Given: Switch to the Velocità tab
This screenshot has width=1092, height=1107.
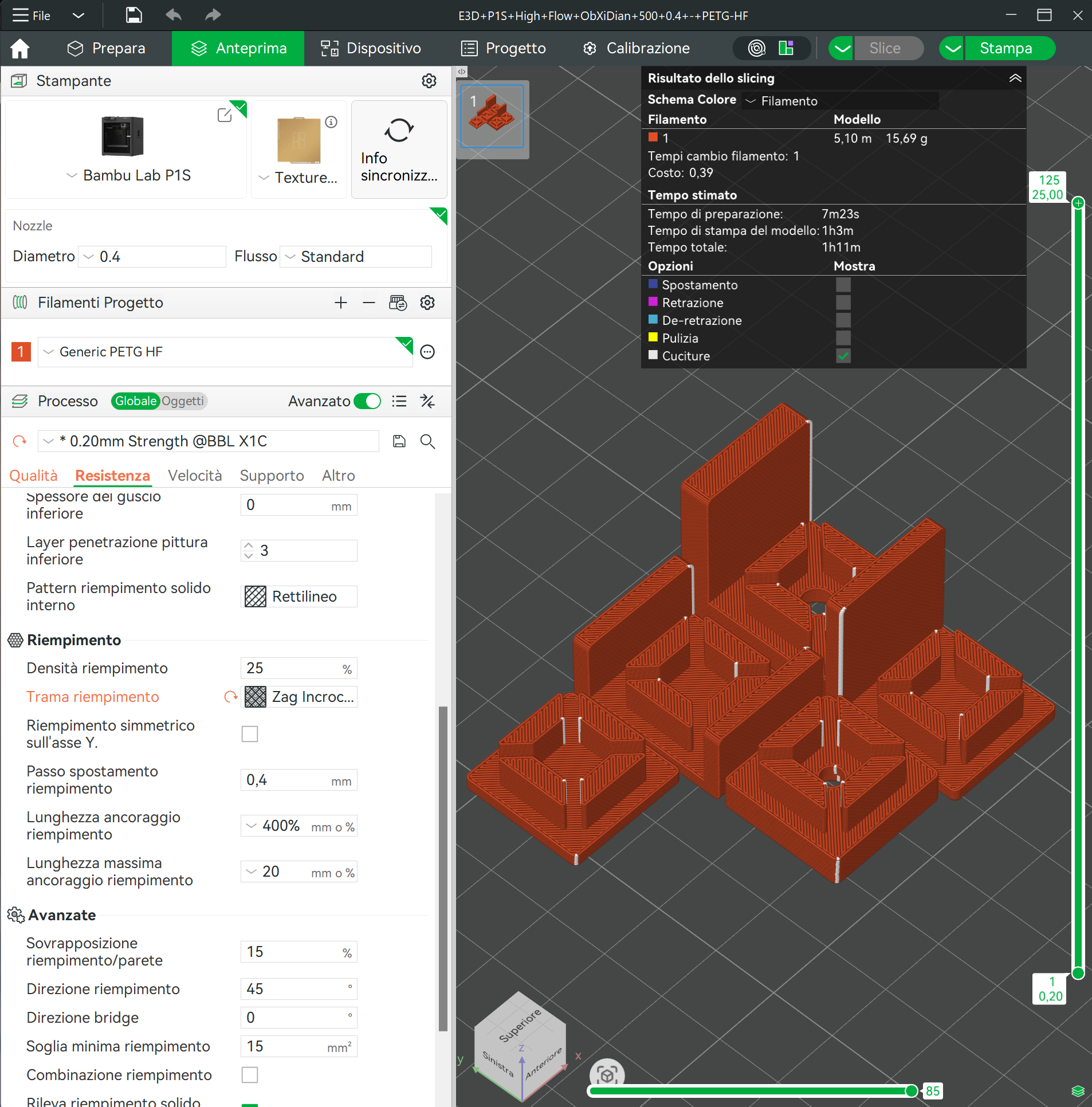Looking at the screenshot, I should click(x=195, y=476).
